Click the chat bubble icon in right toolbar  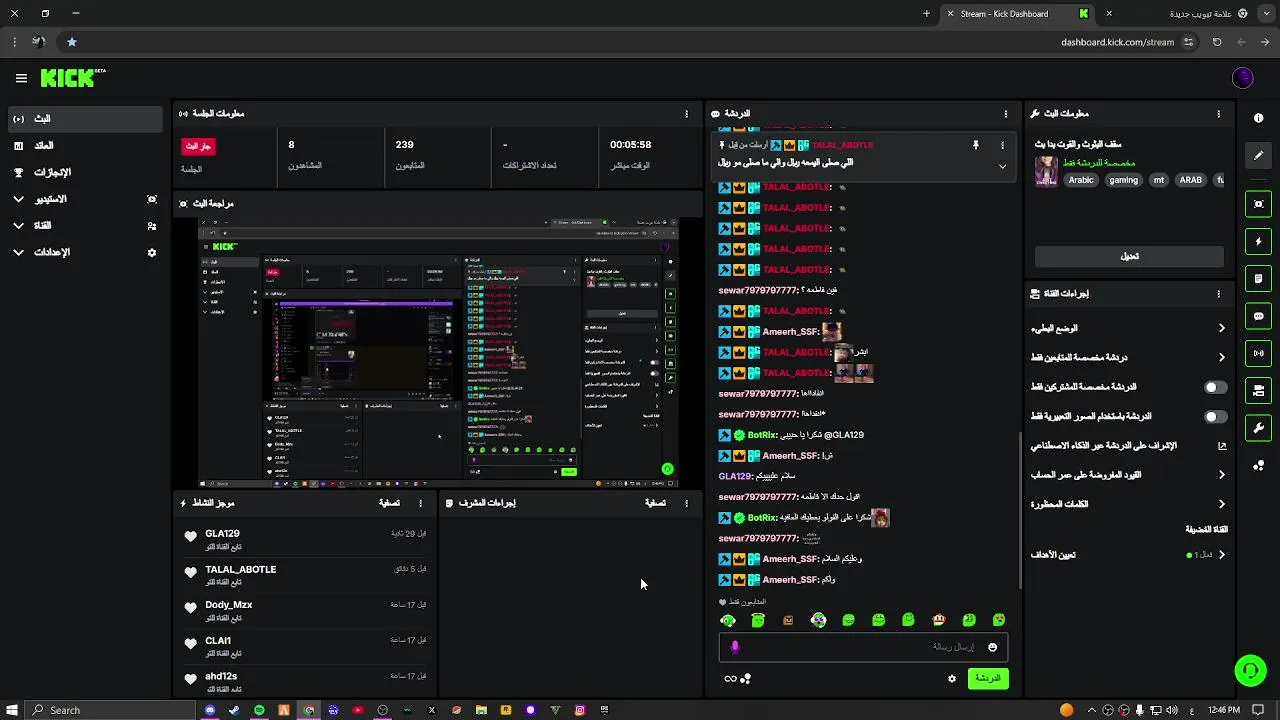(x=1258, y=316)
